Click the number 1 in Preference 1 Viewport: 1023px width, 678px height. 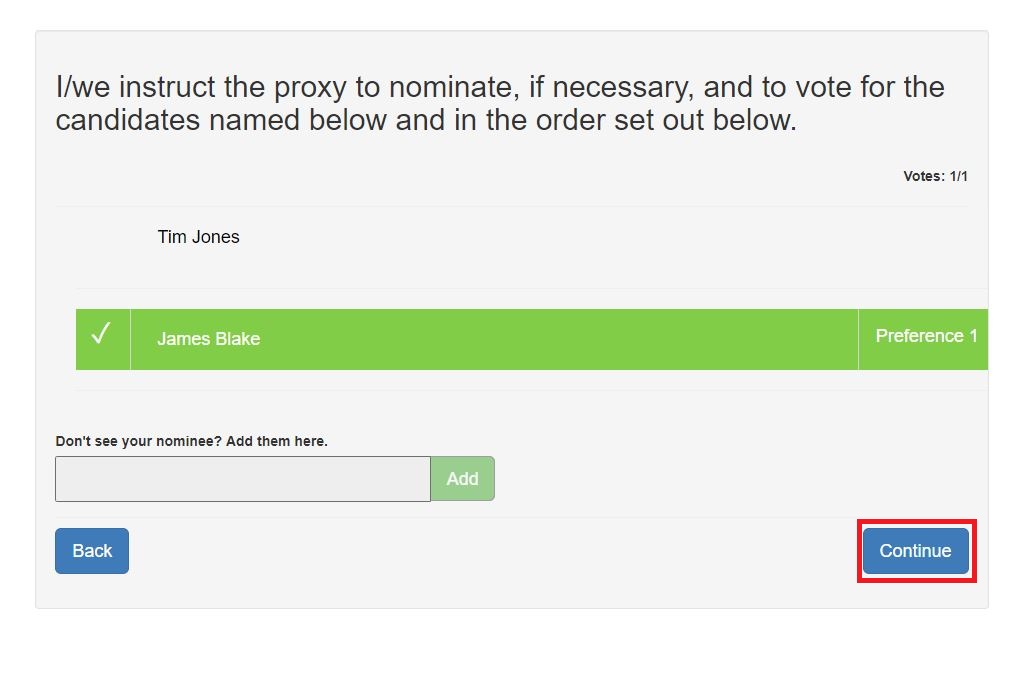pos(972,336)
